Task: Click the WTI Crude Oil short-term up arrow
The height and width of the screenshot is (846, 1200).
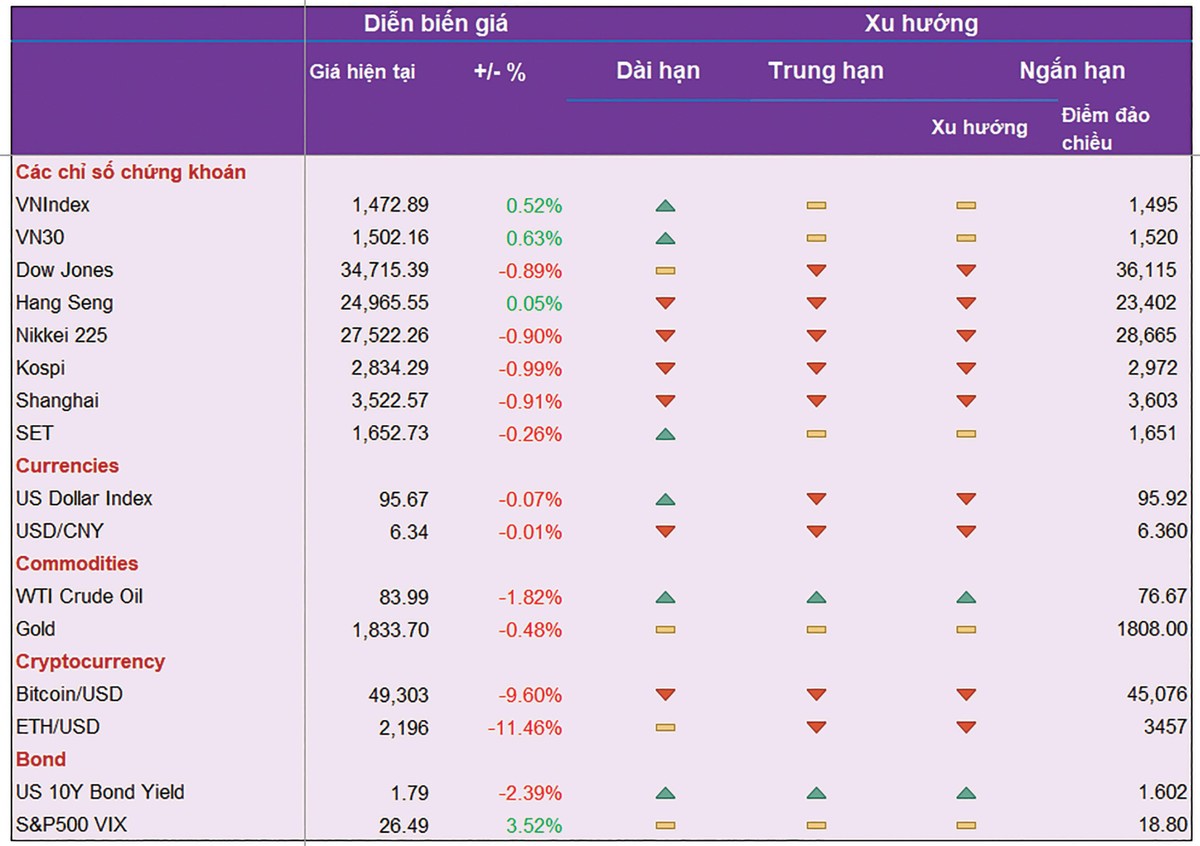Action: click(x=965, y=597)
